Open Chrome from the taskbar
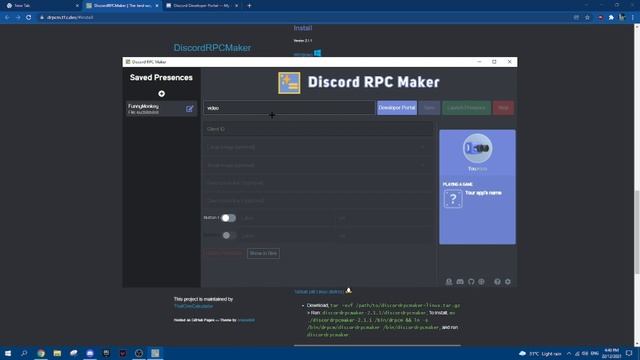The width and height of the screenshot is (640, 360). [x=41, y=353]
